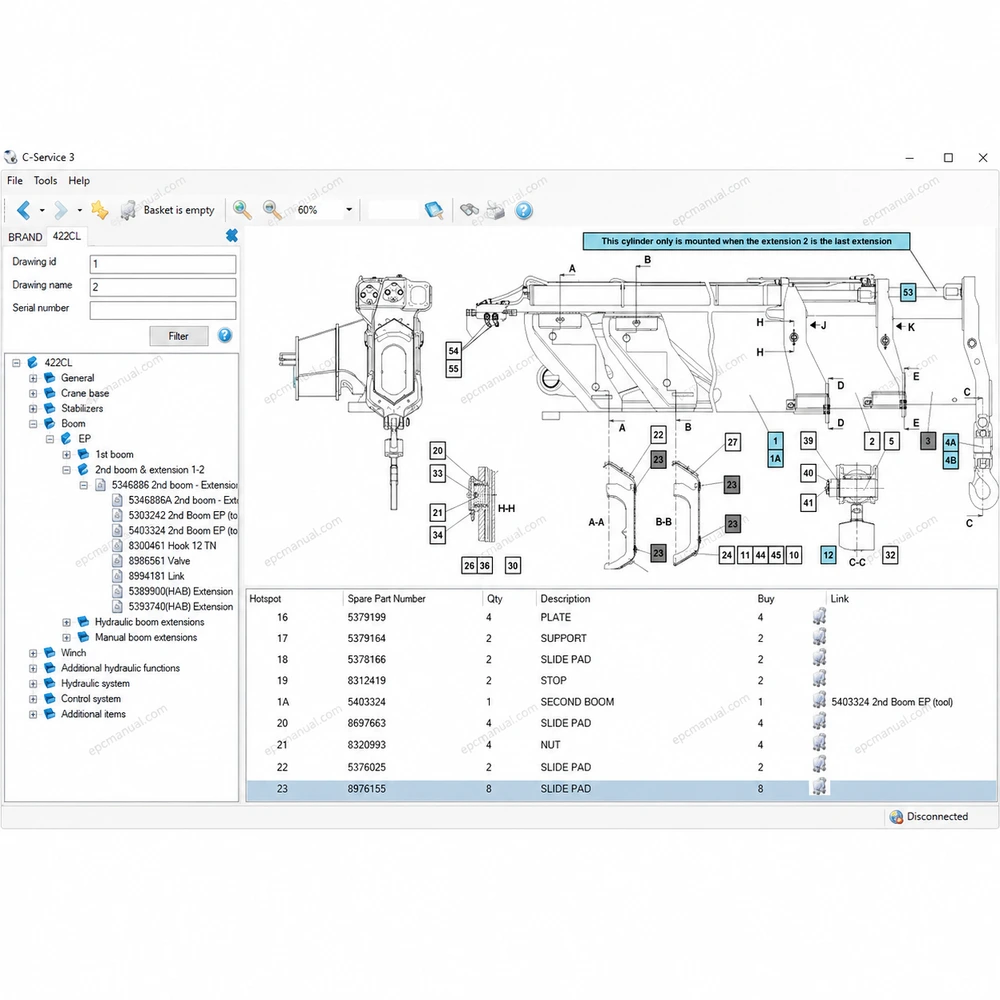Go forward with the forward arrow
Image resolution: width=1000 pixels, height=1000 pixels.
61,210
